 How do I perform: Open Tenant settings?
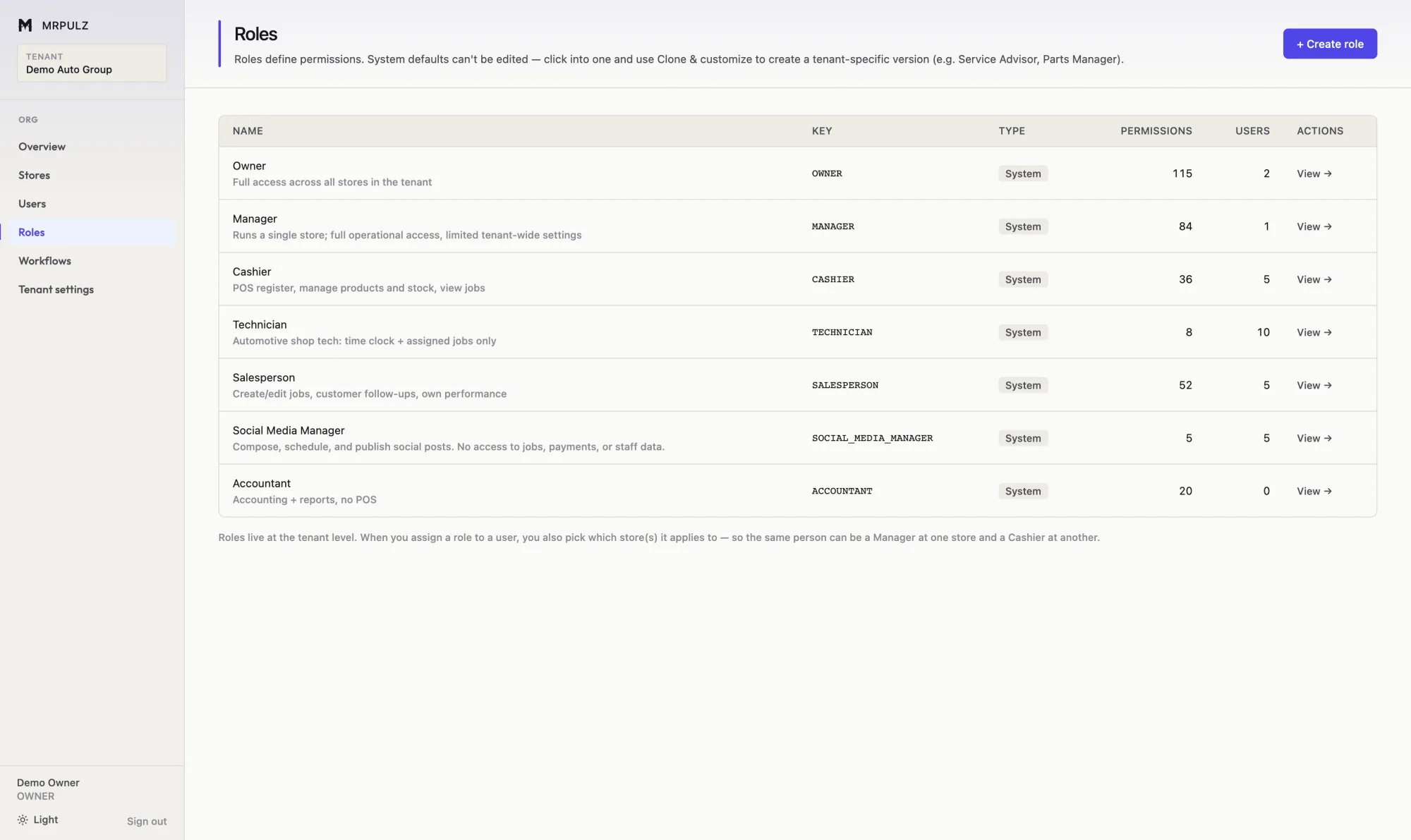click(x=56, y=289)
